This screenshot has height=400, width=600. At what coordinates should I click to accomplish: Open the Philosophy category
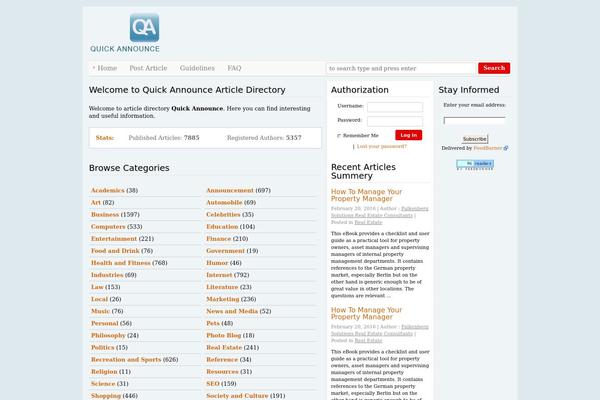(108, 335)
